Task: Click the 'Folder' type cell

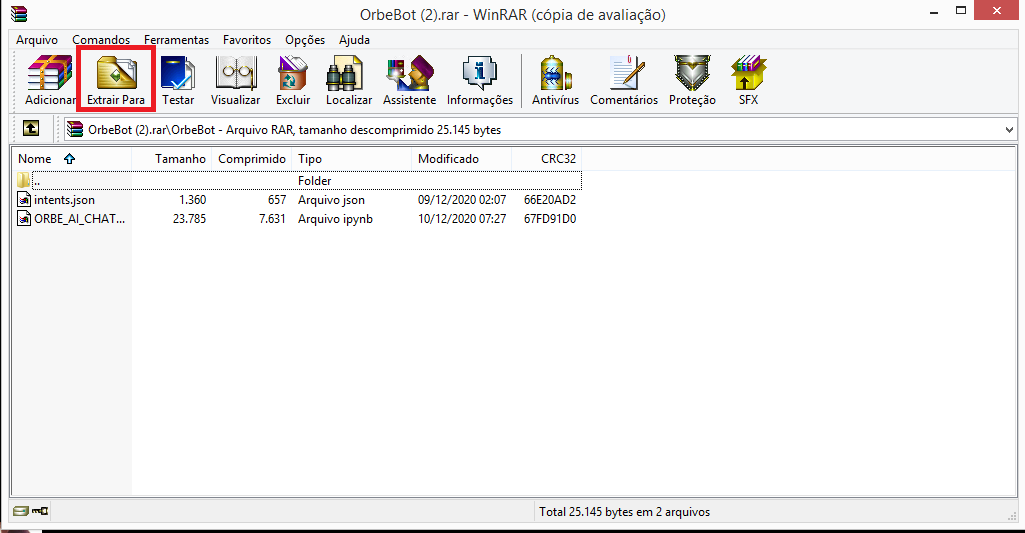Action: coord(314,181)
